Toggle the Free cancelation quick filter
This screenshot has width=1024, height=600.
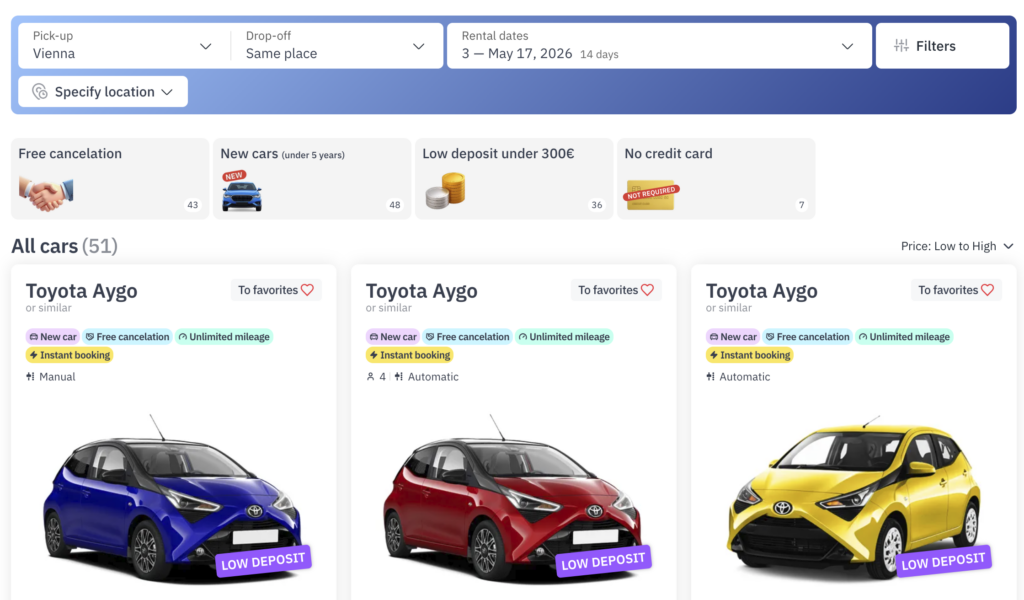point(110,178)
